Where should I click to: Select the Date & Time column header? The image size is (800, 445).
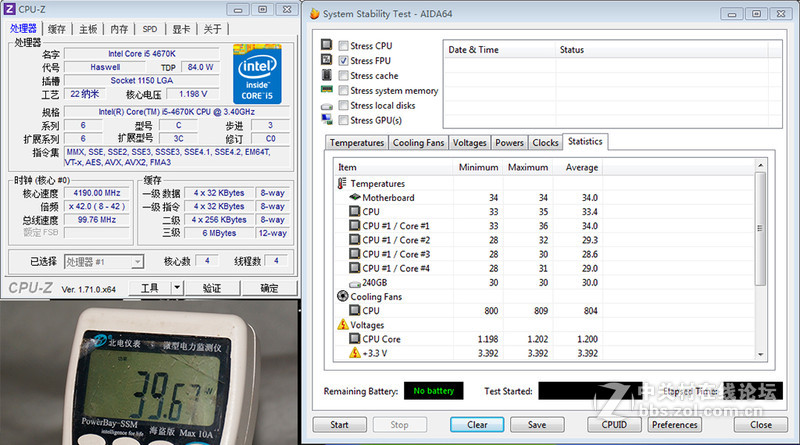[x=474, y=50]
